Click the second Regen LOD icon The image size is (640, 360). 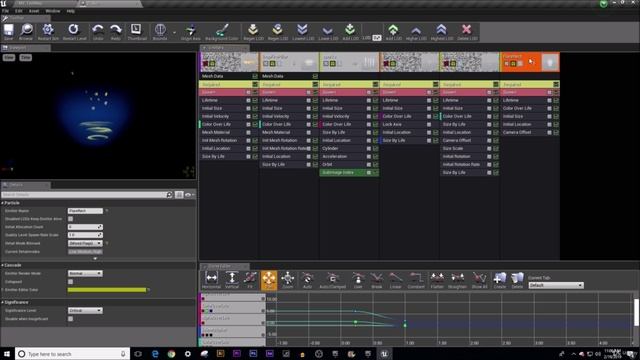pos(278,31)
